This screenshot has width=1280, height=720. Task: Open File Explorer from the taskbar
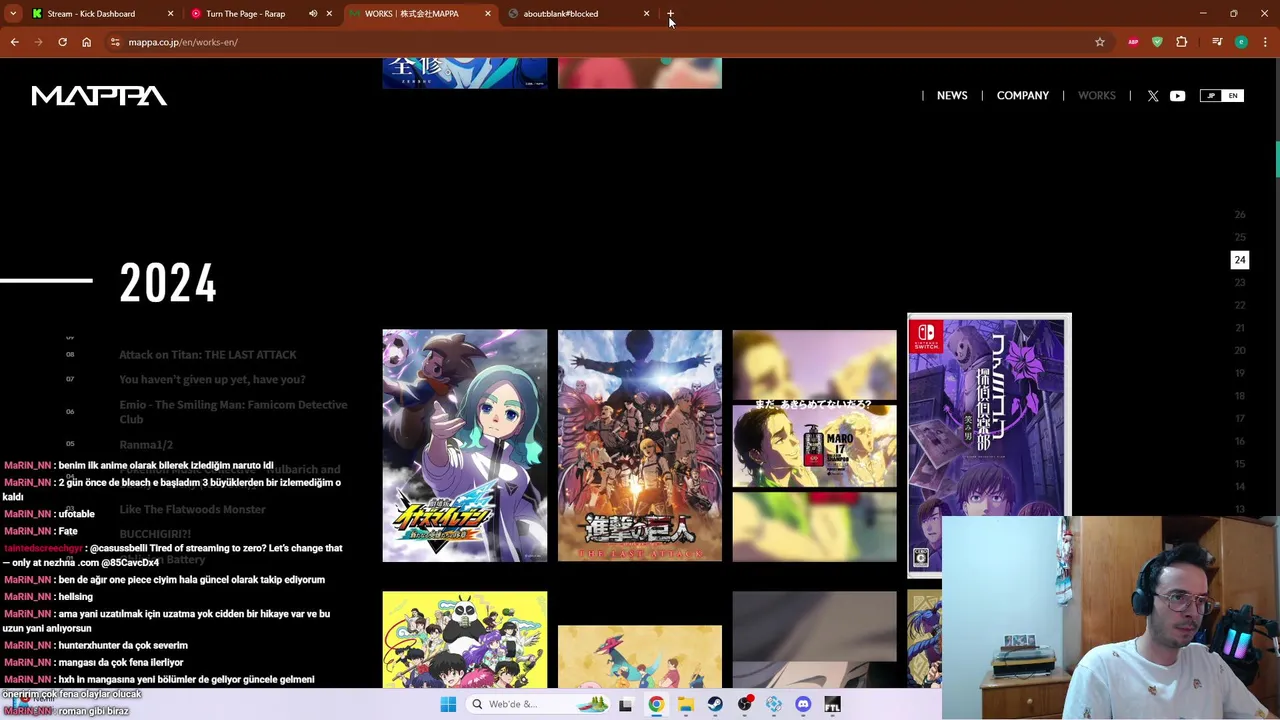point(686,704)
